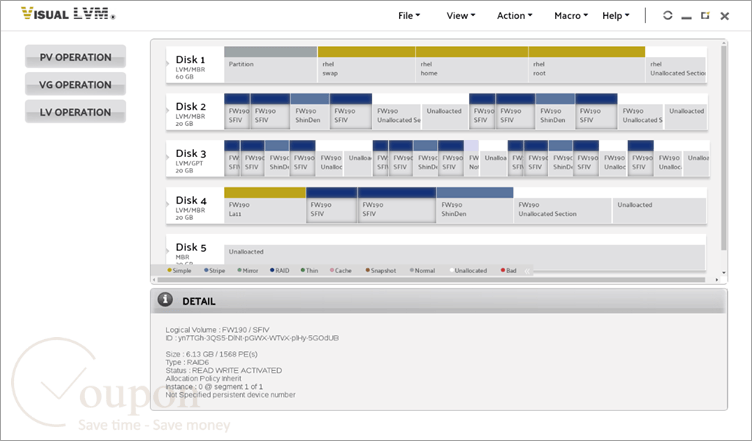Screen dimensions: 752x441
Task: Open the Macro menu
Action: pyautogui.click(x=571, y=15)
